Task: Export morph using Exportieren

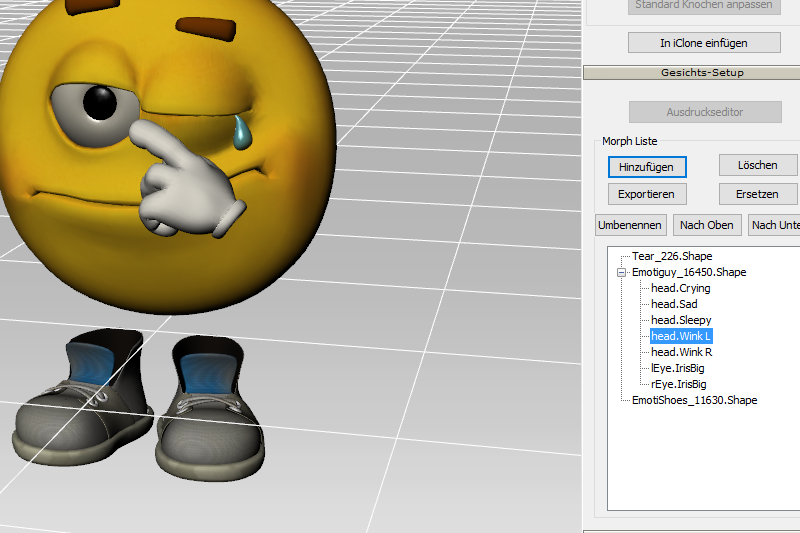Action: 647,194
